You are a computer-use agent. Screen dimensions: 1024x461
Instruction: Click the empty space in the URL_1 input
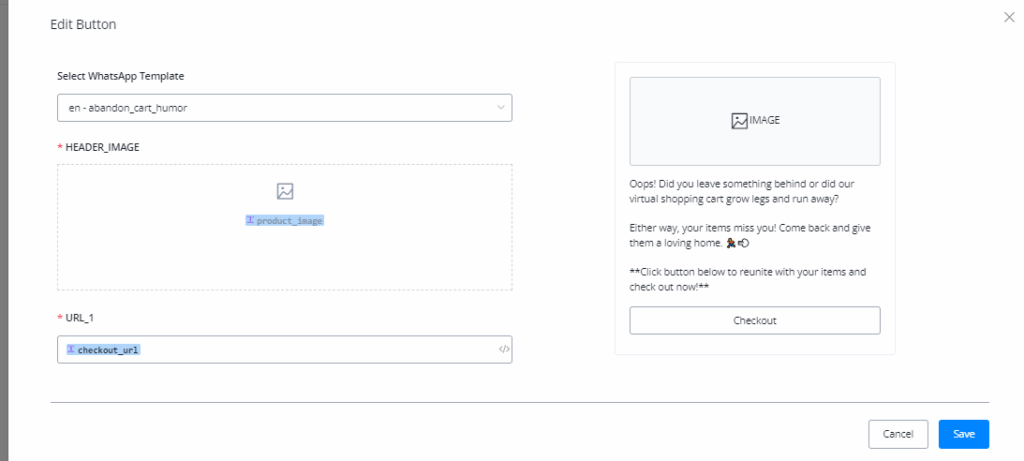(x=320, y=349)
